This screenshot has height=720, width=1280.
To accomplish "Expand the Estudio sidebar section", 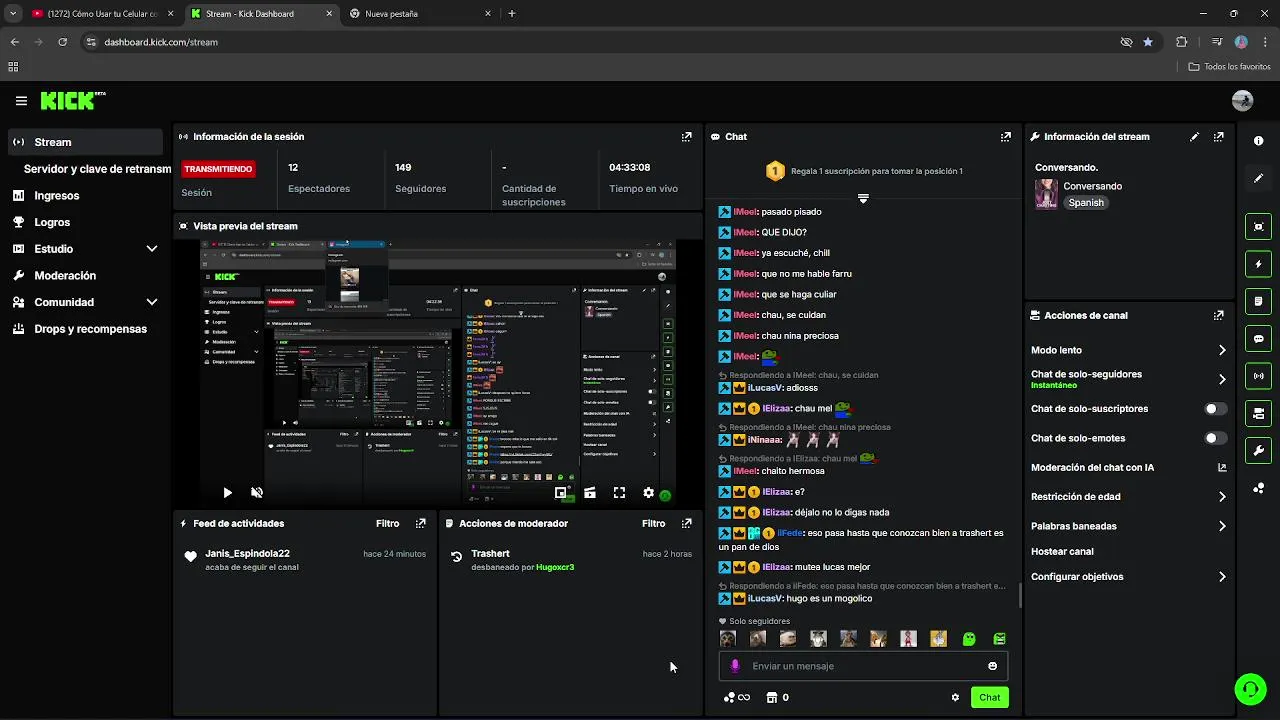I will tap(152, 249).
